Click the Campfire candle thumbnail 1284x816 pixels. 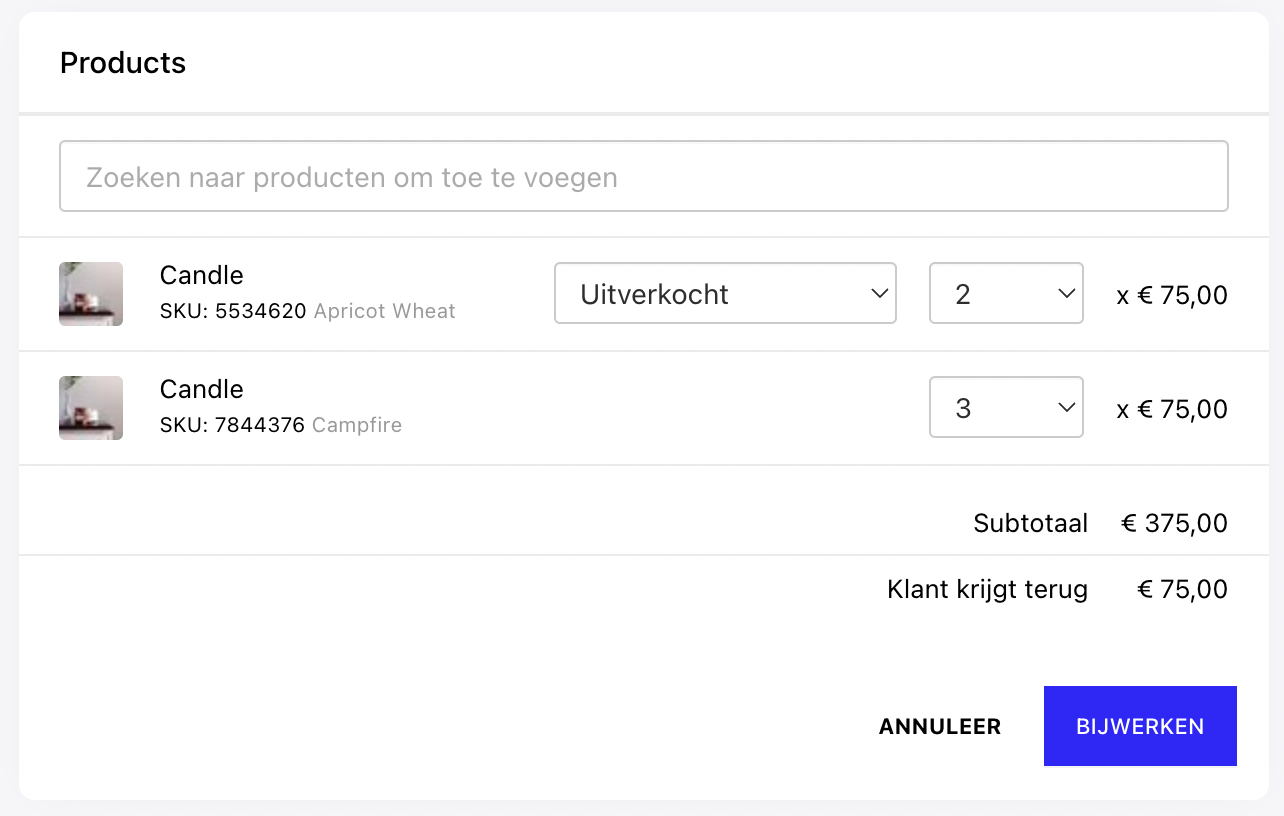point(90,407)
